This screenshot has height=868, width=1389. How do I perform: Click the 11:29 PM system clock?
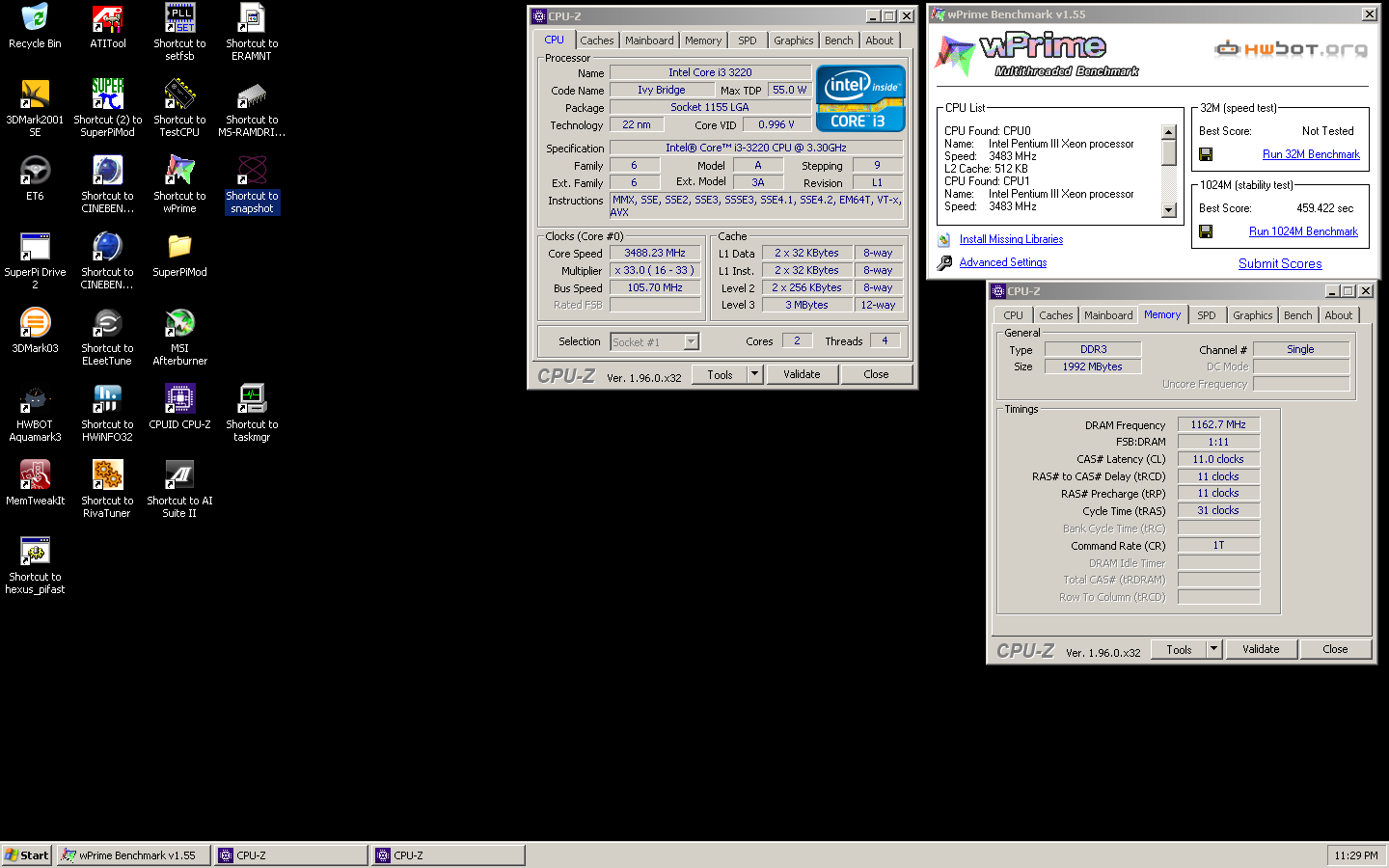coord(1356,855)
